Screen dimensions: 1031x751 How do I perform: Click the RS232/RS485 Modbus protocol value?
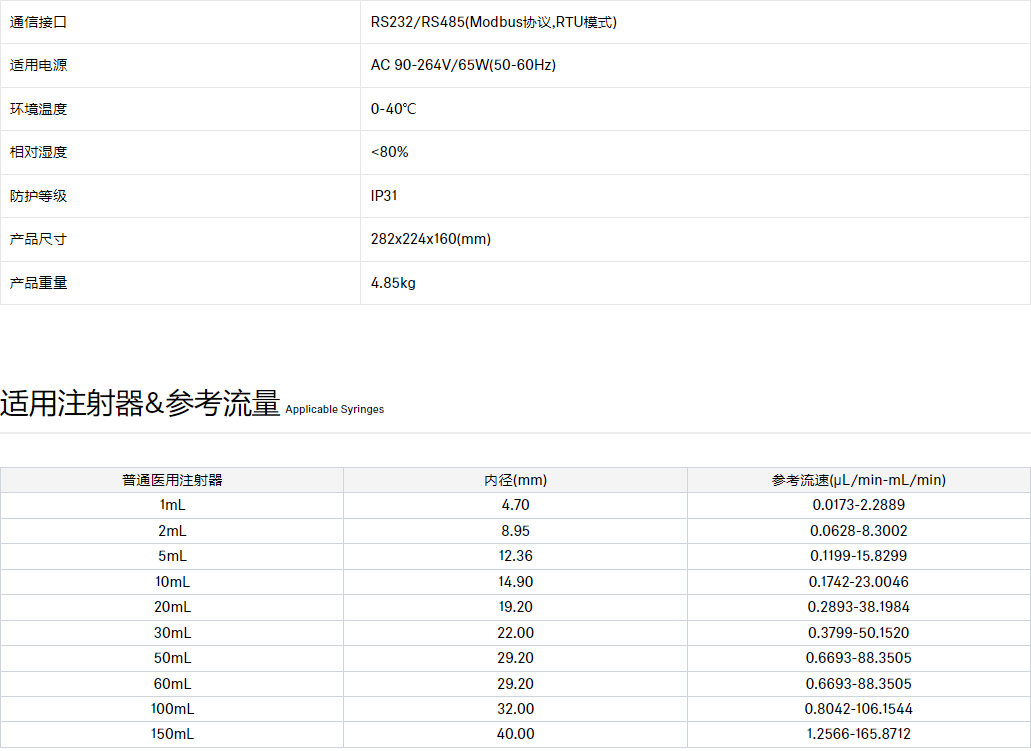(493, 22)
